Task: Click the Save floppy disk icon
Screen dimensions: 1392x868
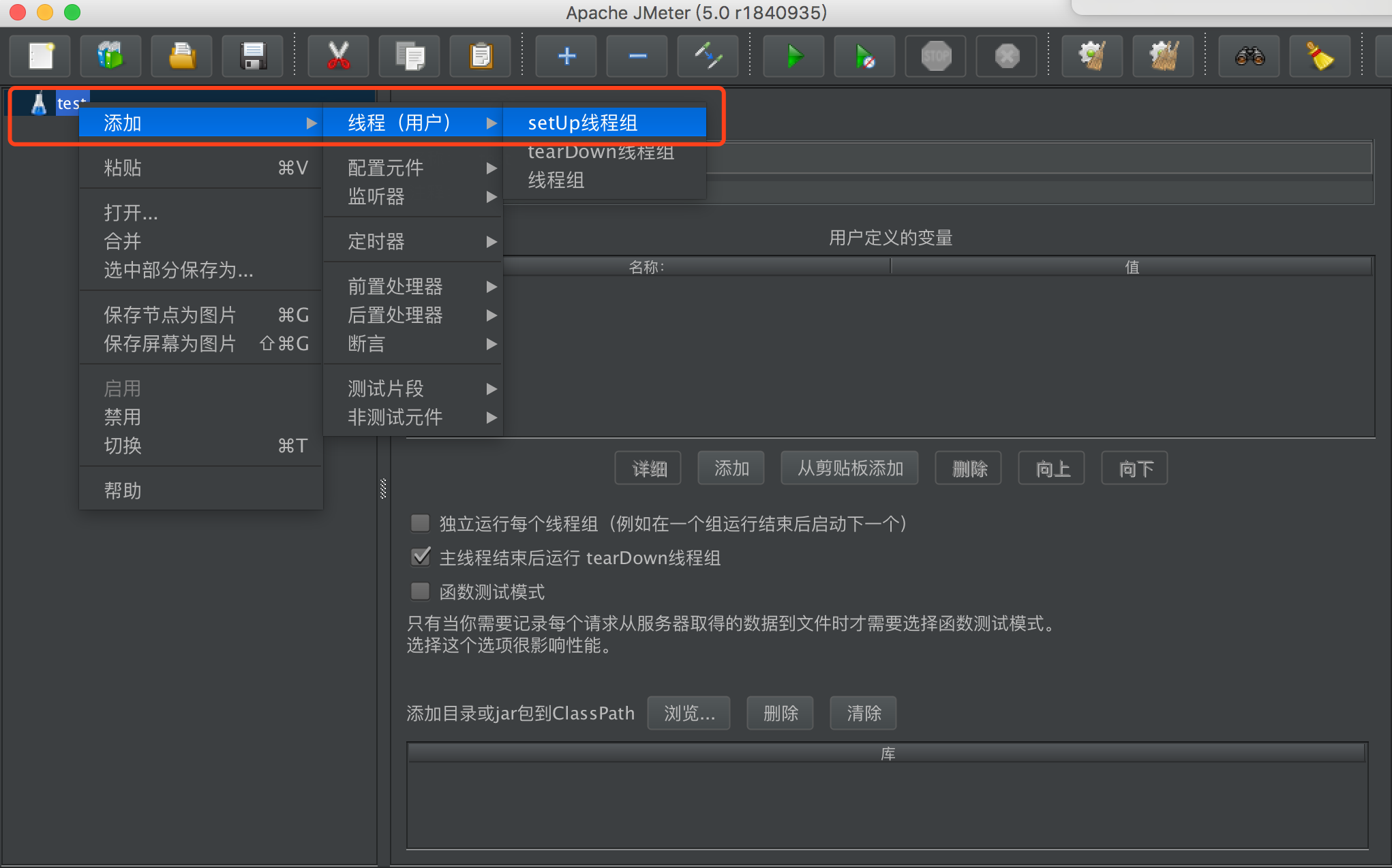Action: 253,56
